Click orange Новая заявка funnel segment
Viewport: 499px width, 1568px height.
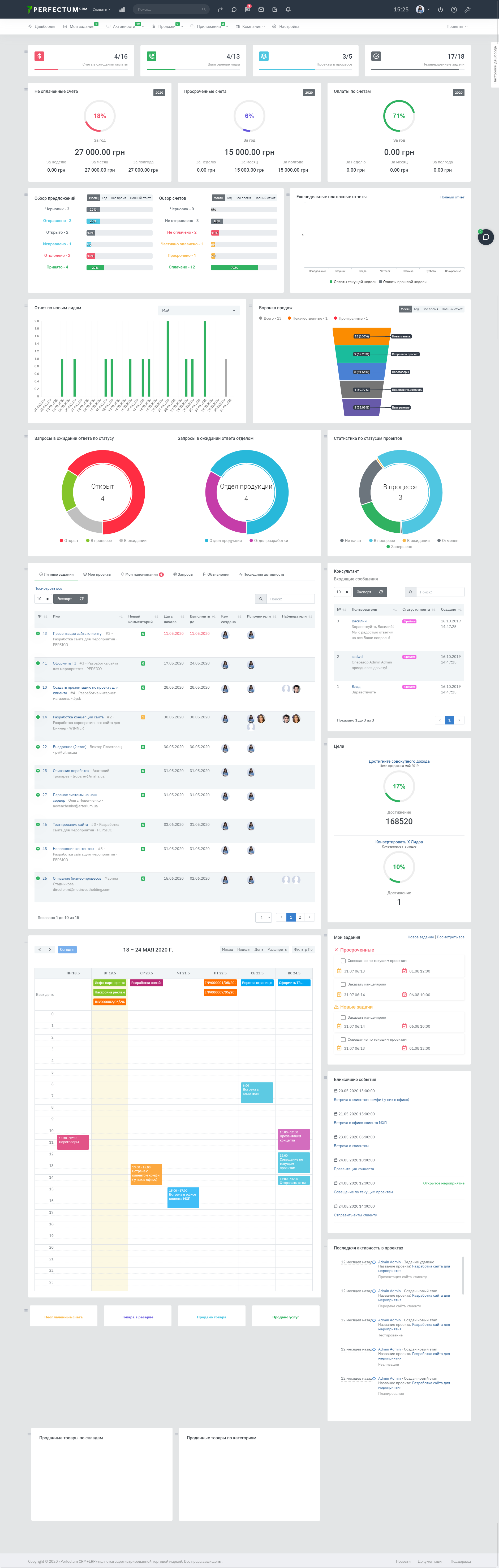pos(362,336)
